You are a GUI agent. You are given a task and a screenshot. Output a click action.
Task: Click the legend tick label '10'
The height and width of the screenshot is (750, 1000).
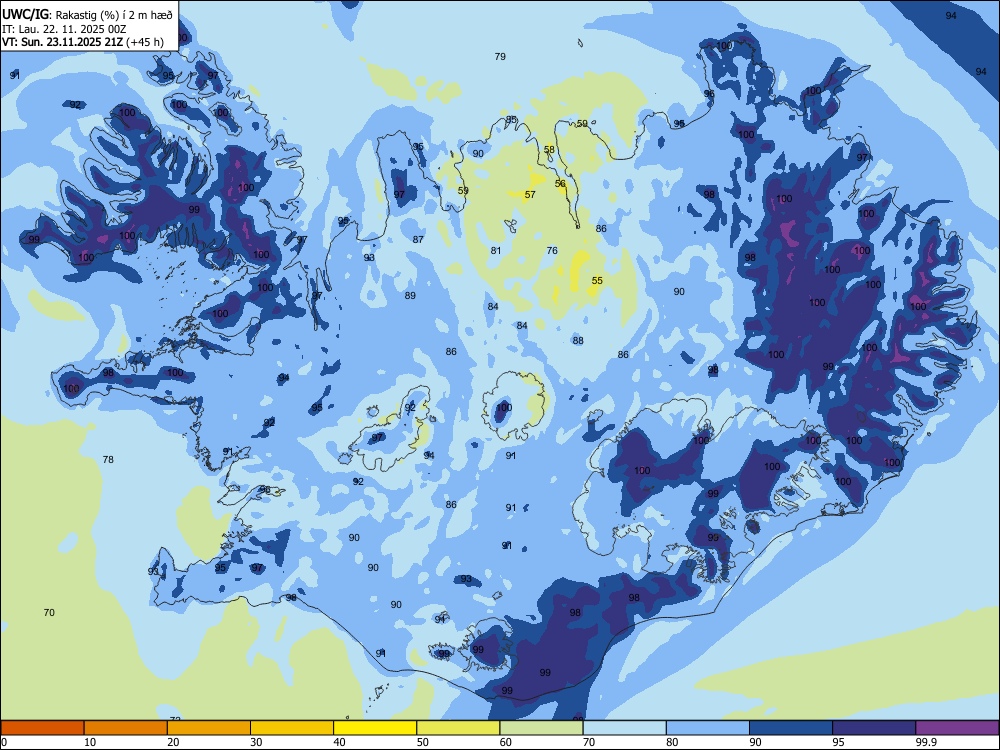90,742
